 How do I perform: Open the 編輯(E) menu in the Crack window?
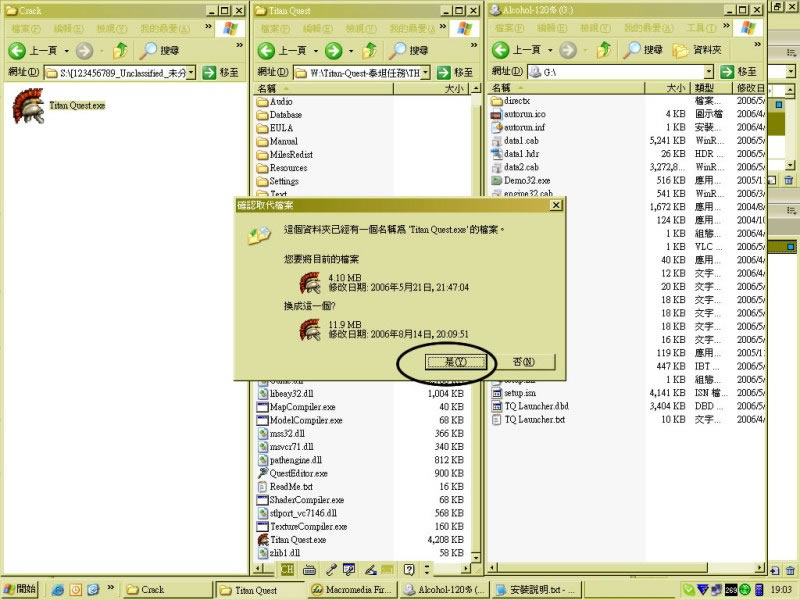click(68, 29)
